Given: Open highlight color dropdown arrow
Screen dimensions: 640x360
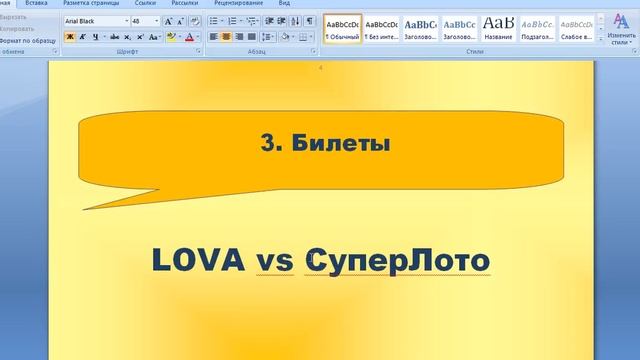Looking at the screenshot, I should coord(180,37).
